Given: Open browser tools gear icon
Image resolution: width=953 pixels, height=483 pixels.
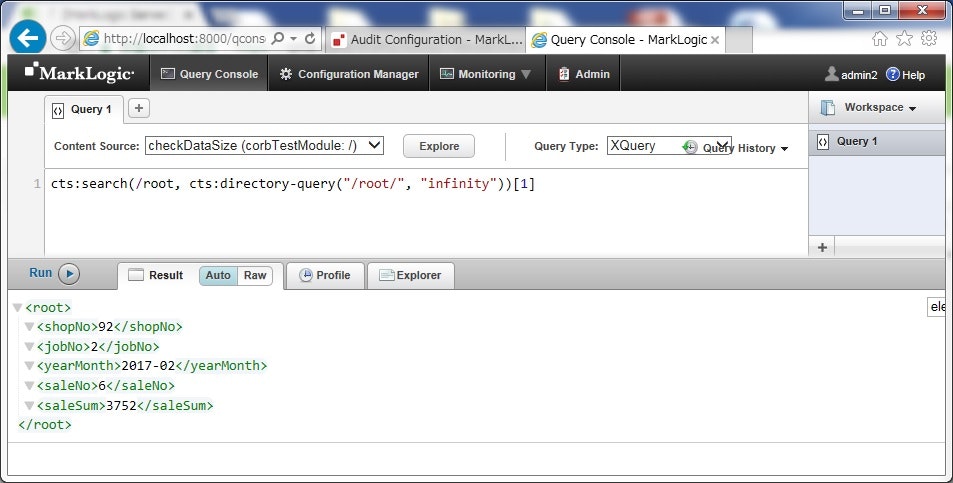Looking at the screenshot, I should point(929,39).
